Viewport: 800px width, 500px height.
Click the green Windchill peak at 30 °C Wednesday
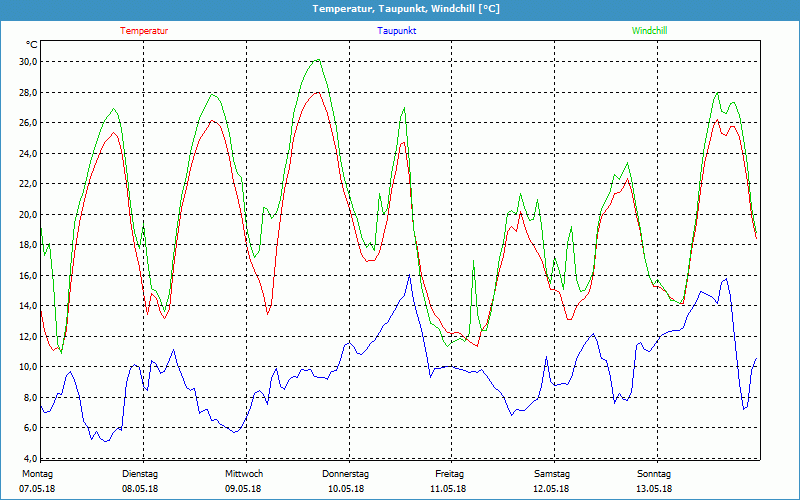[318, 60]
